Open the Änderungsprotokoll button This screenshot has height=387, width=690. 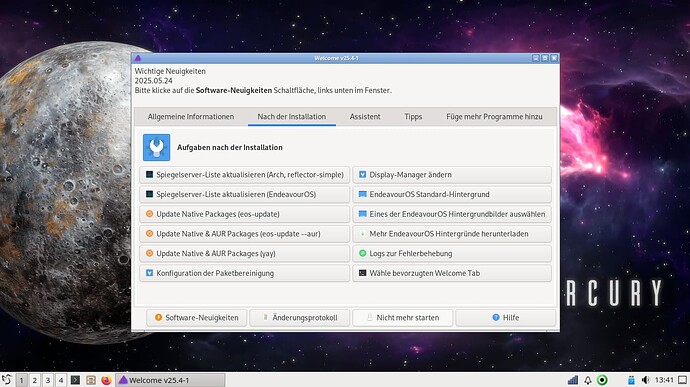(300, 317)
